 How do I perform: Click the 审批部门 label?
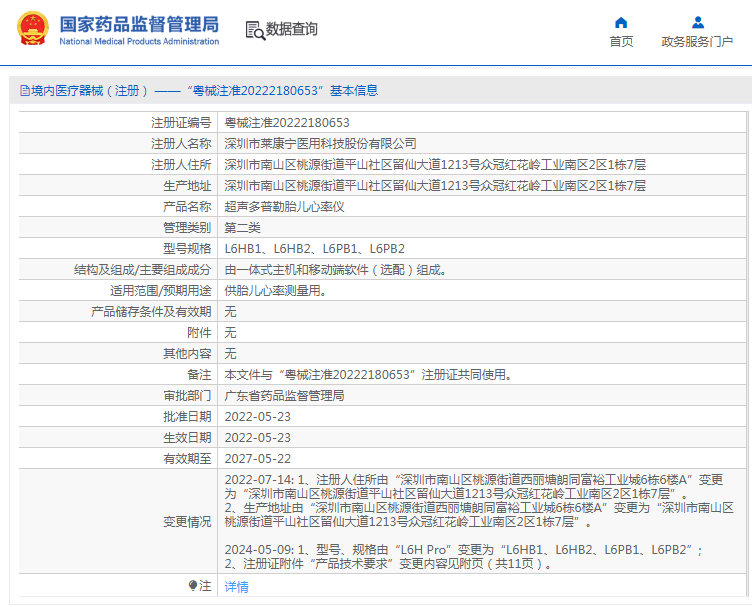[187, 396]
